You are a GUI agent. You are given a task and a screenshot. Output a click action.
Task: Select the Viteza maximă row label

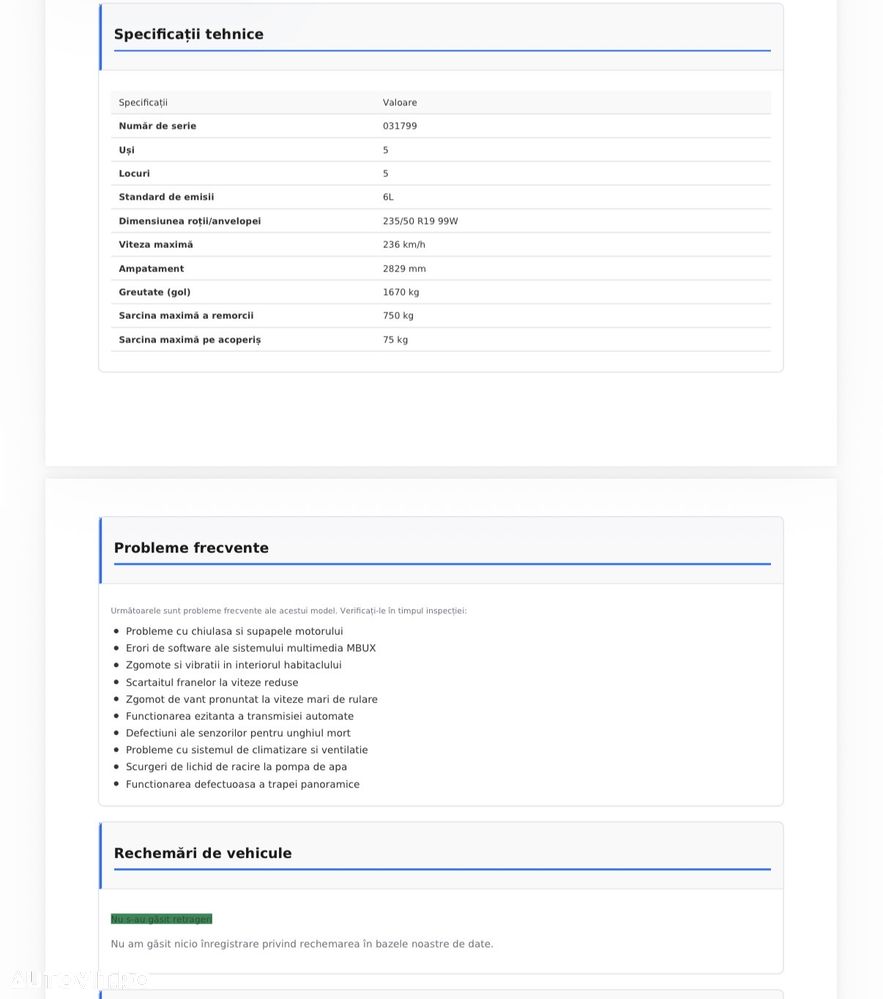click(155, 245)
